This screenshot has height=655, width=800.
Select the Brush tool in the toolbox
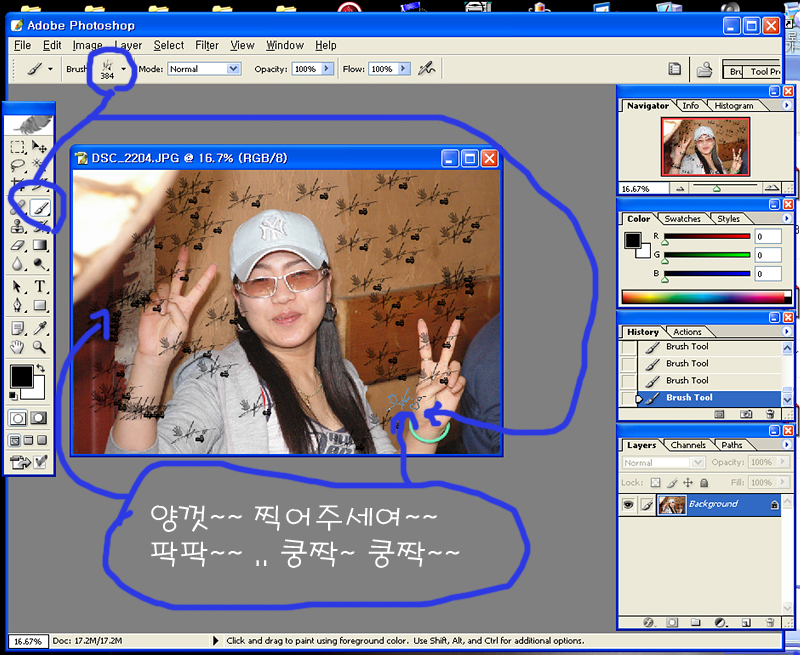tap(40, 208)
